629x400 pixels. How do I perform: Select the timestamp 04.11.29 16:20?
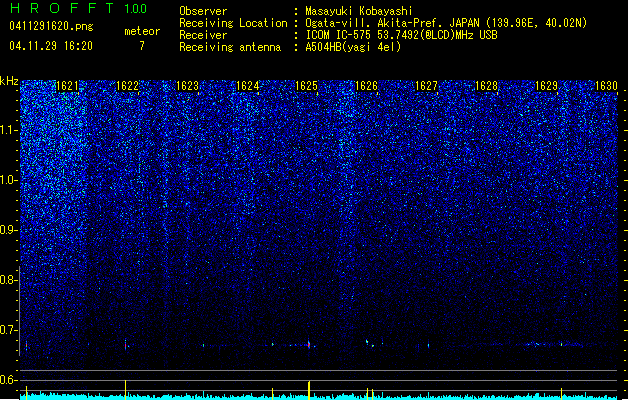pos(51,46)
